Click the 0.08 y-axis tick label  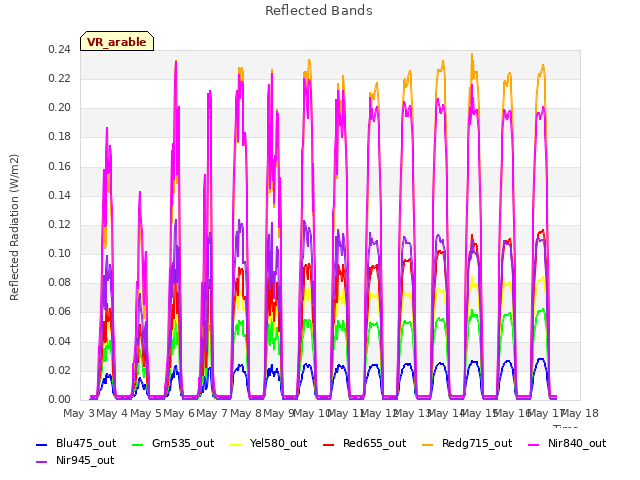60,283
